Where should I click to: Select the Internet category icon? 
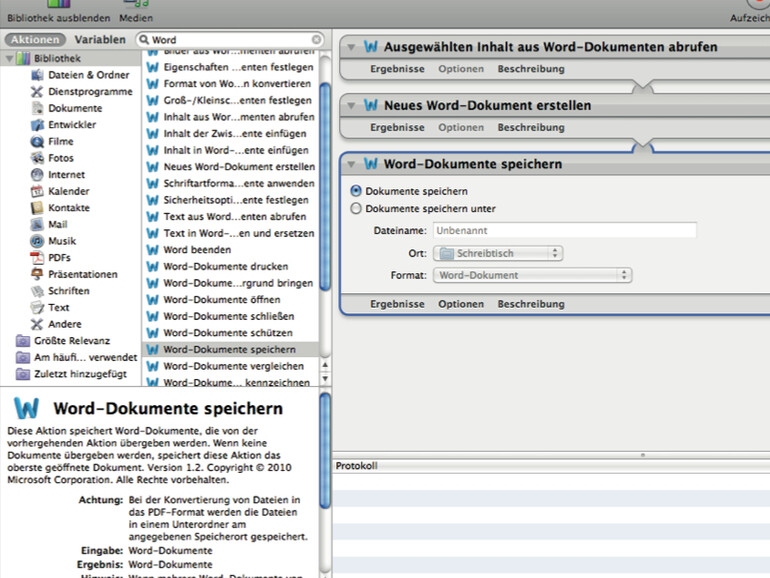37,174
